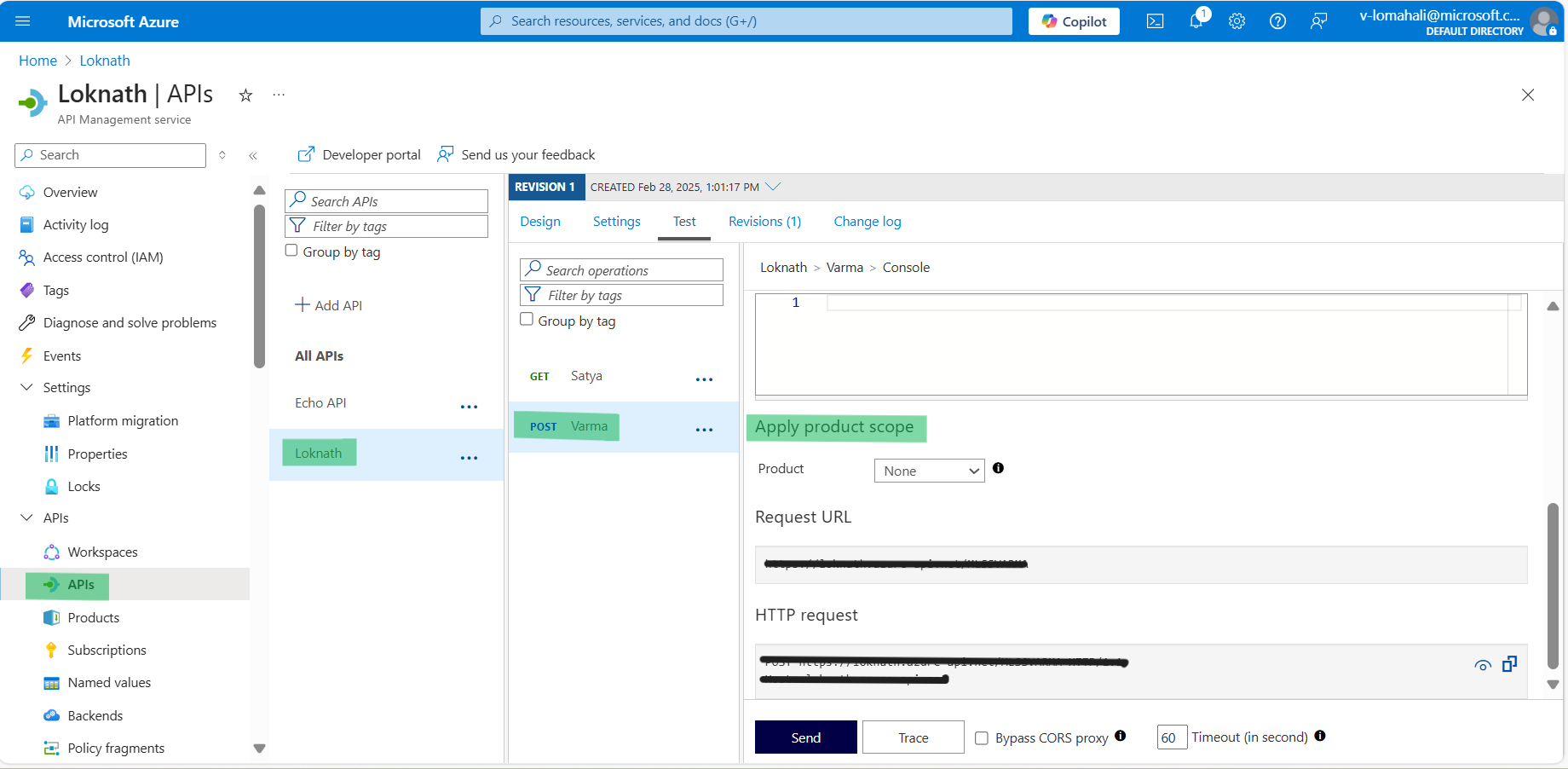Screen dimensions: 1568x769
Task: Open Locks under Settings
Action: 84,487
